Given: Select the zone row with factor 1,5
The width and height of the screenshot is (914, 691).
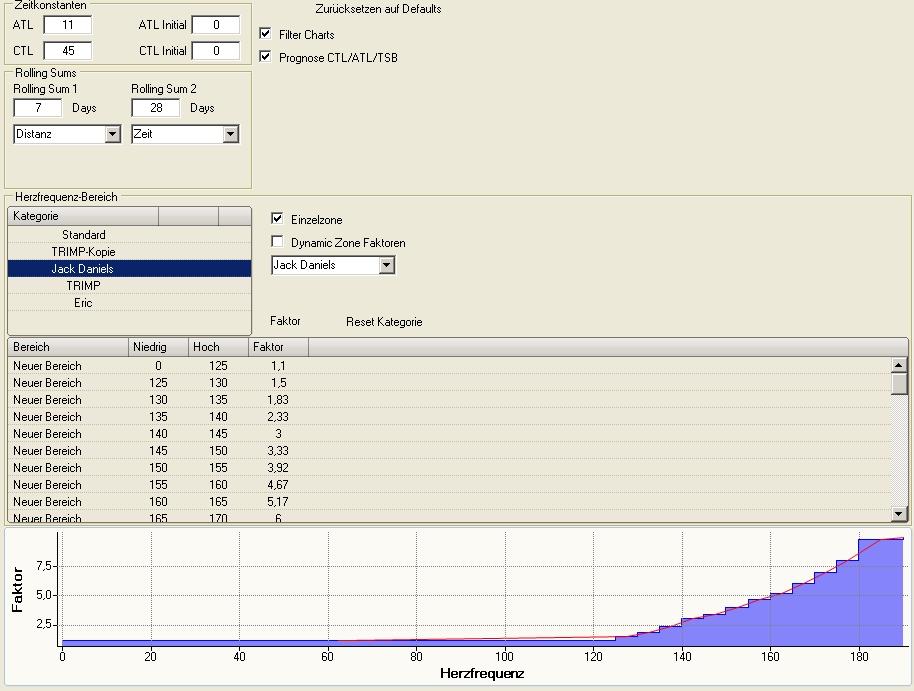Looking at the screenshot, I should [449, 383].
